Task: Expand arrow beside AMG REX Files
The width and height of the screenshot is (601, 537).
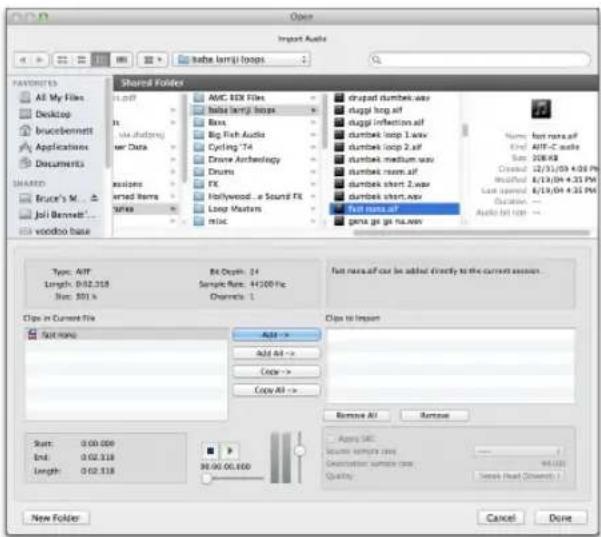Action: pos(314,98)
